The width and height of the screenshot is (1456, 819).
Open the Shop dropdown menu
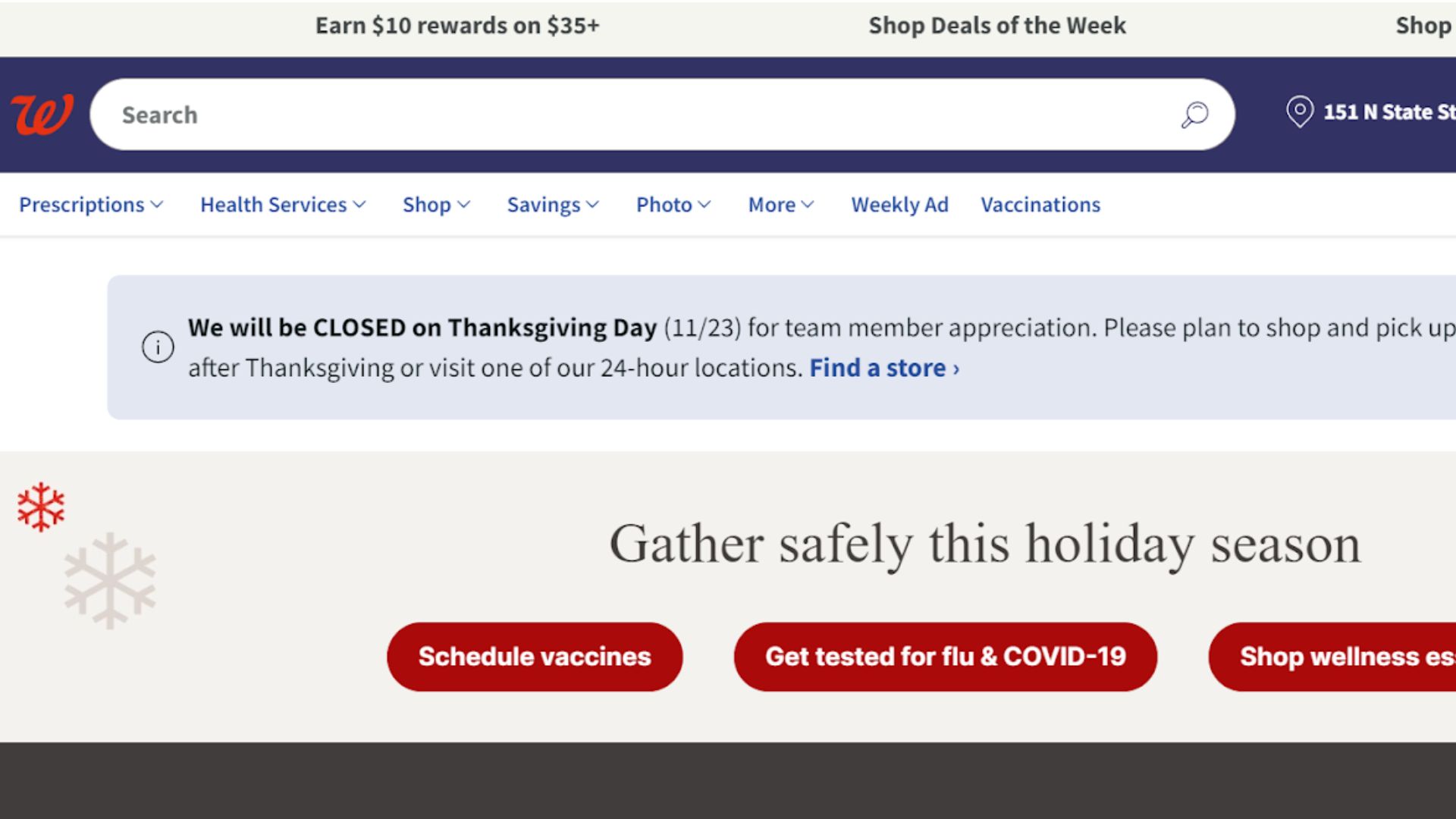[x=436, y=205]
